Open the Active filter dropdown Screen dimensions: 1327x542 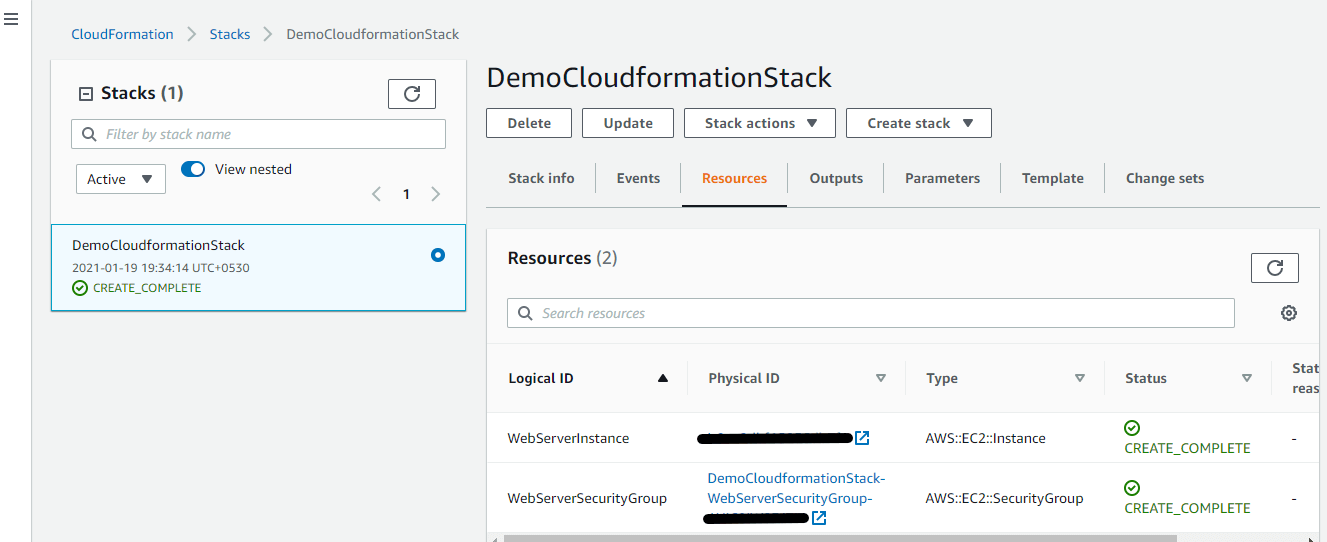pyautogui.click(x=121, y=179)
